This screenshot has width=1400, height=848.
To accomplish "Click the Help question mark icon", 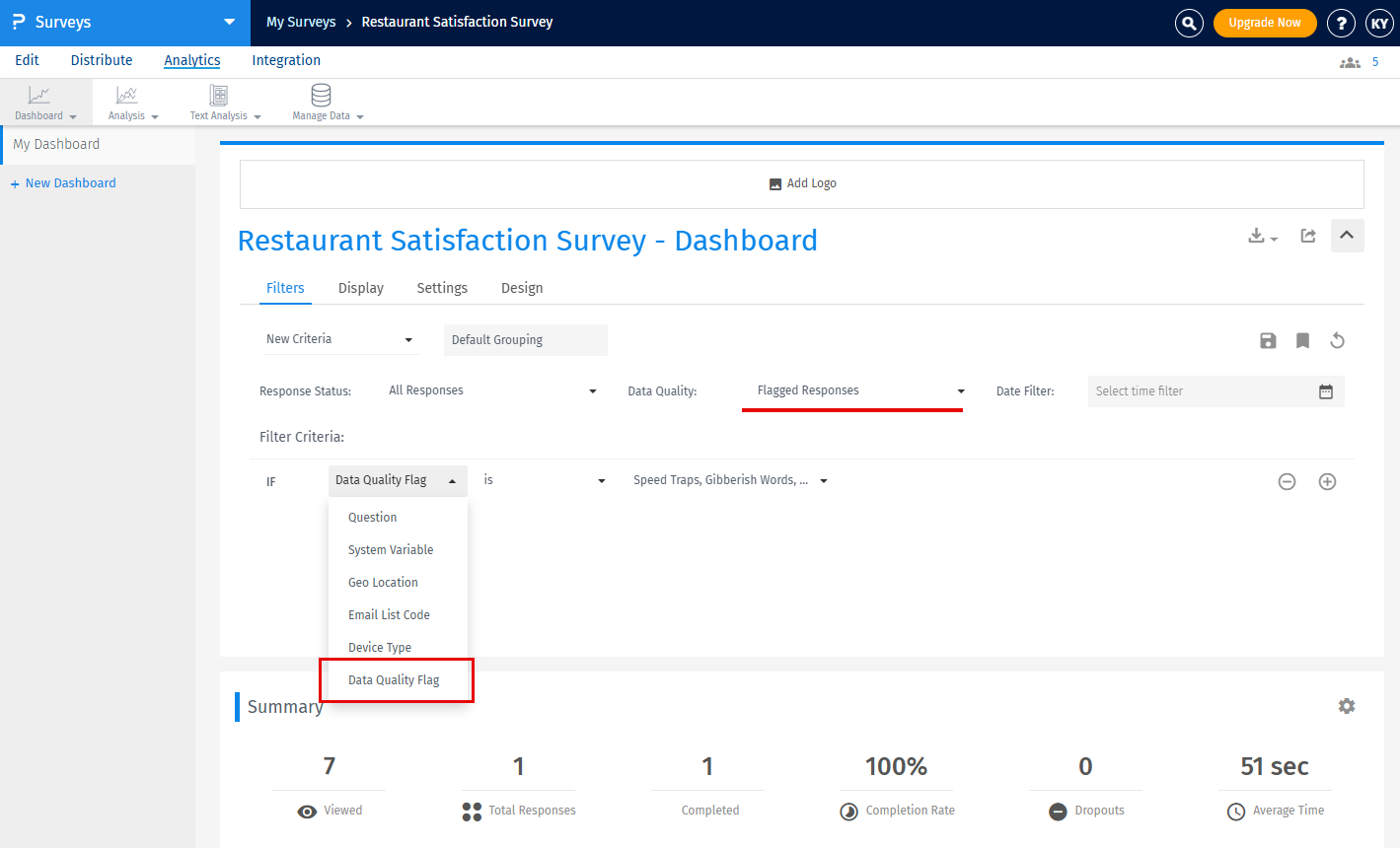I will 1341,23.
